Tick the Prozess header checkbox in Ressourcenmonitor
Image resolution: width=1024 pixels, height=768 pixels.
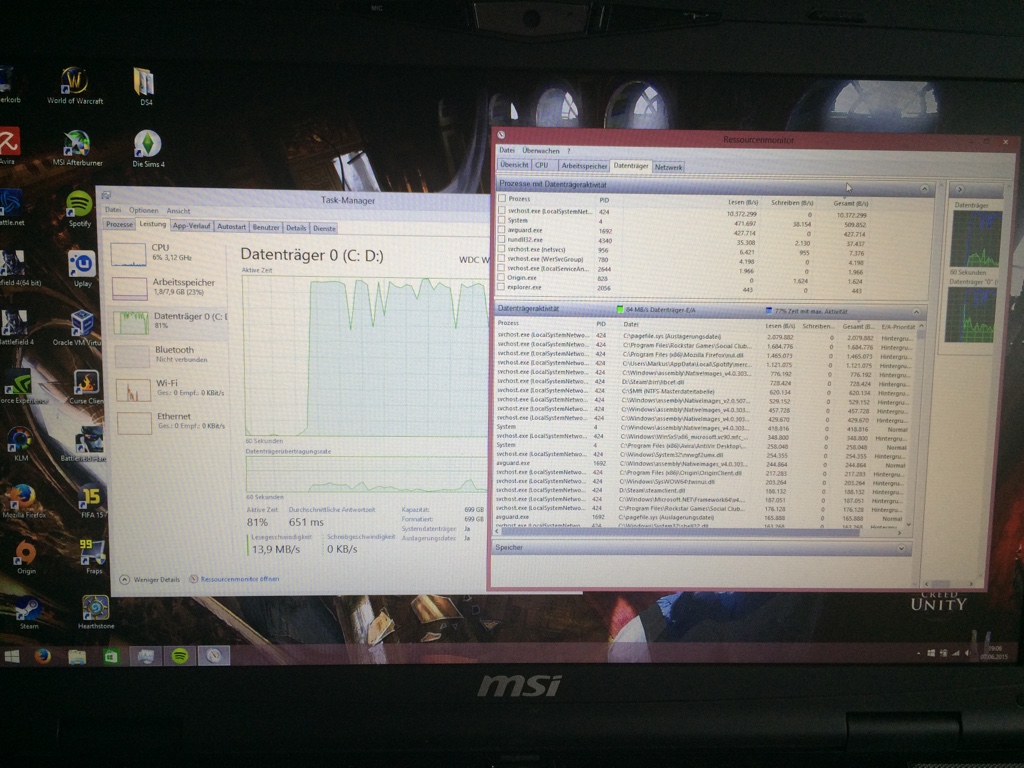click(502, 199)
